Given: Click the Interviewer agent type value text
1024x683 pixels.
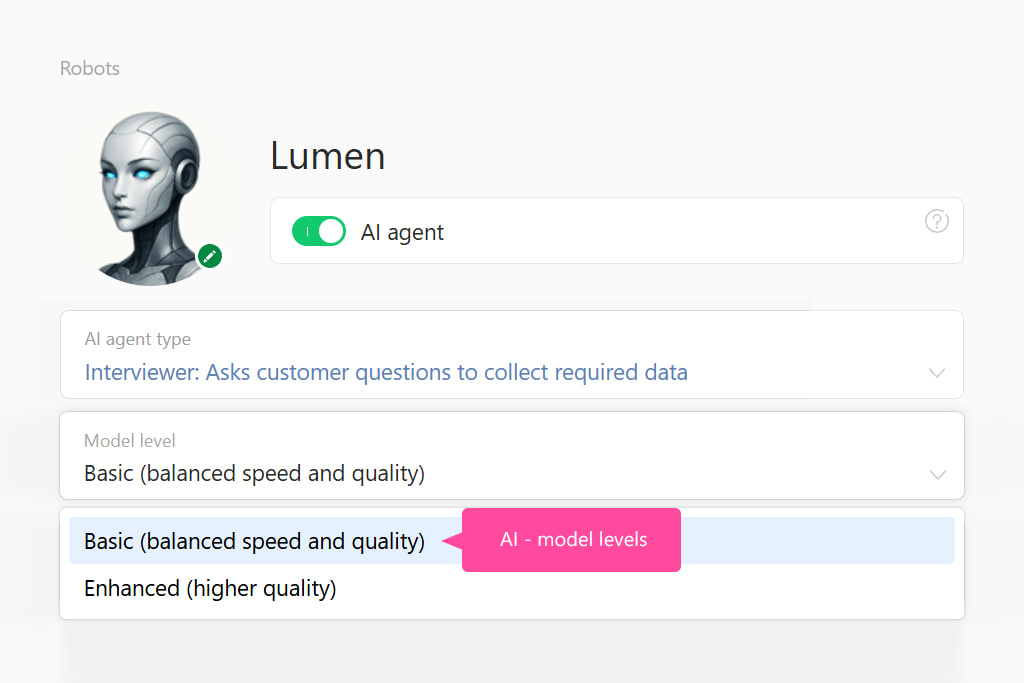Looking at the screenshot, I should (386, 373).
